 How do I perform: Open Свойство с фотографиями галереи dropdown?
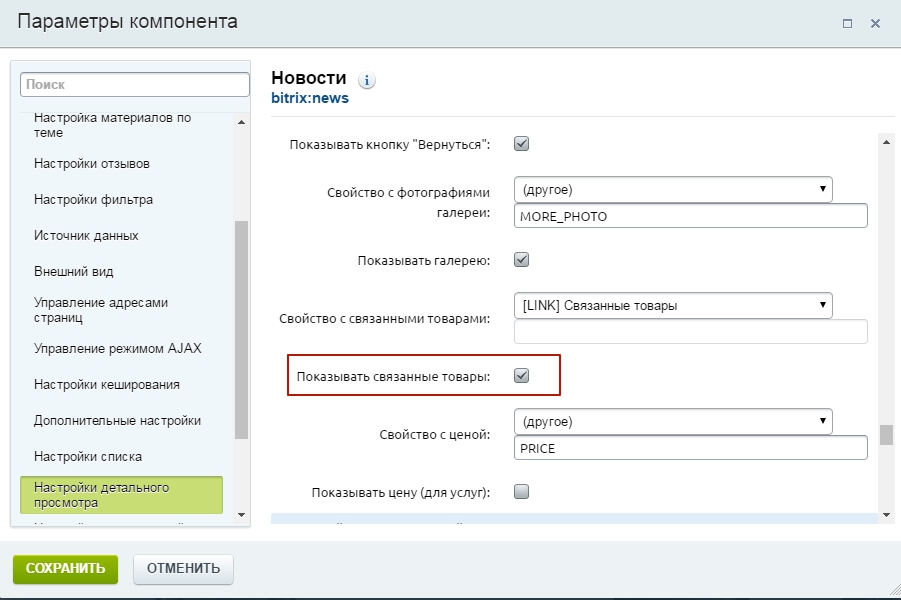click(673, 189)
